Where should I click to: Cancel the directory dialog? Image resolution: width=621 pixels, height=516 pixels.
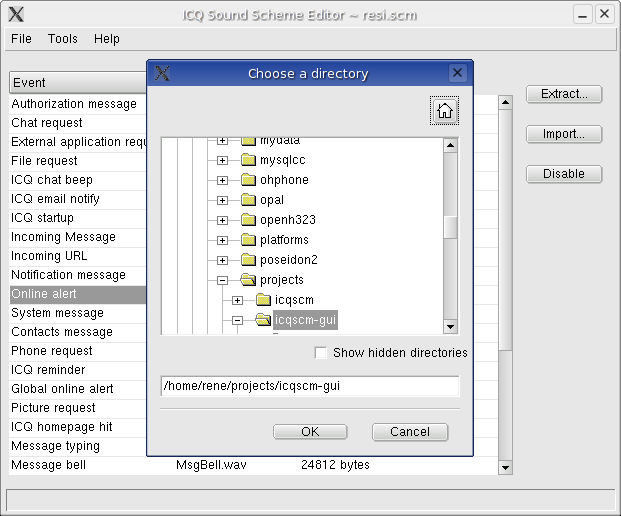click(x=410, y=432)
